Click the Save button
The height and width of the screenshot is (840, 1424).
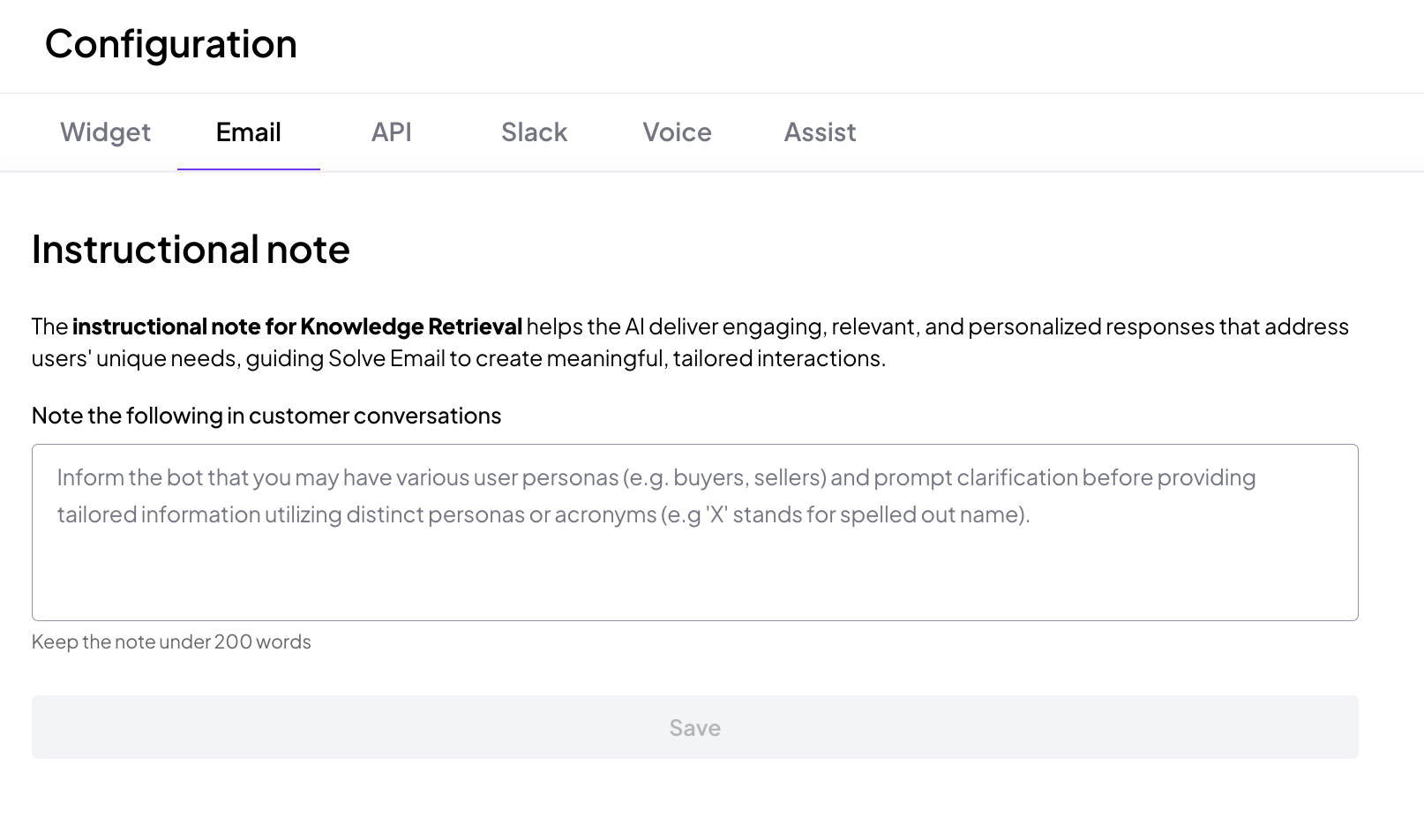[695, 727]
